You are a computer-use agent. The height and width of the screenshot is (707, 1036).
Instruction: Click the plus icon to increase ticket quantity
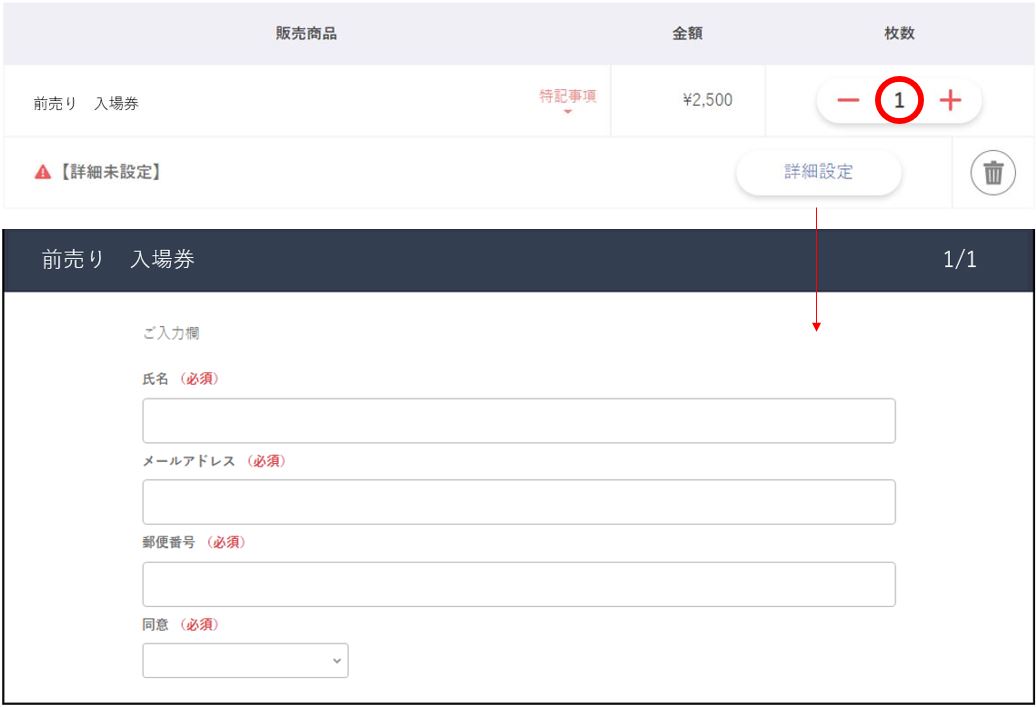949,101
